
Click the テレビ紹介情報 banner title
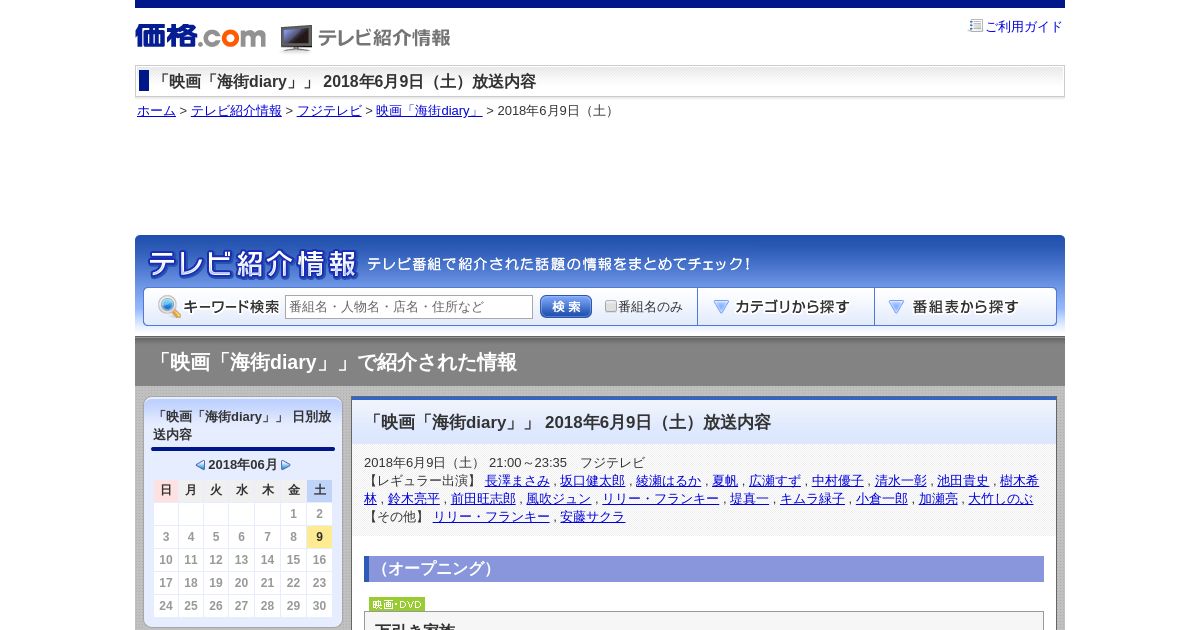click(252, 264)
